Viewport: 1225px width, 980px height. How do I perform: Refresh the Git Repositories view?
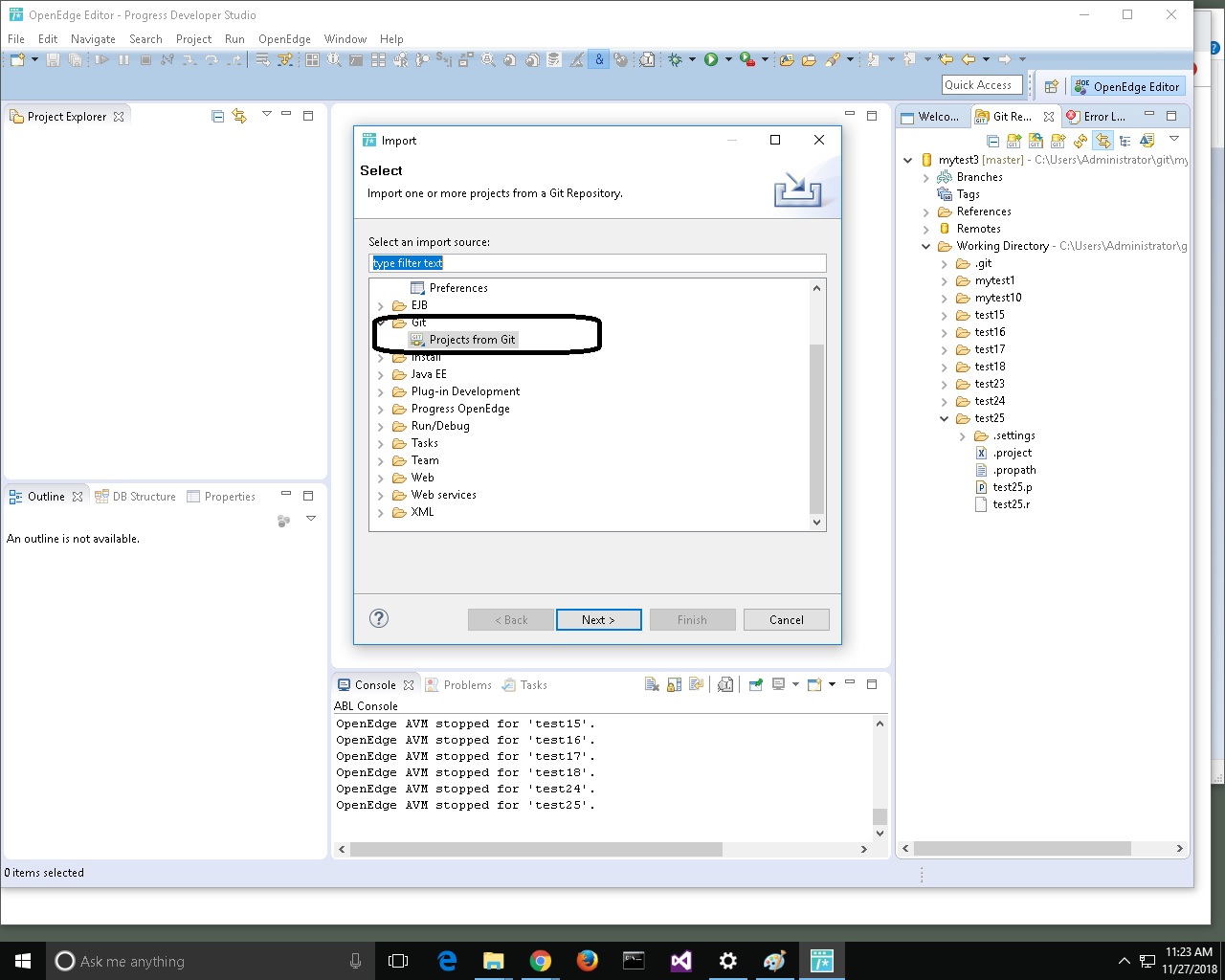[1080, 141]
